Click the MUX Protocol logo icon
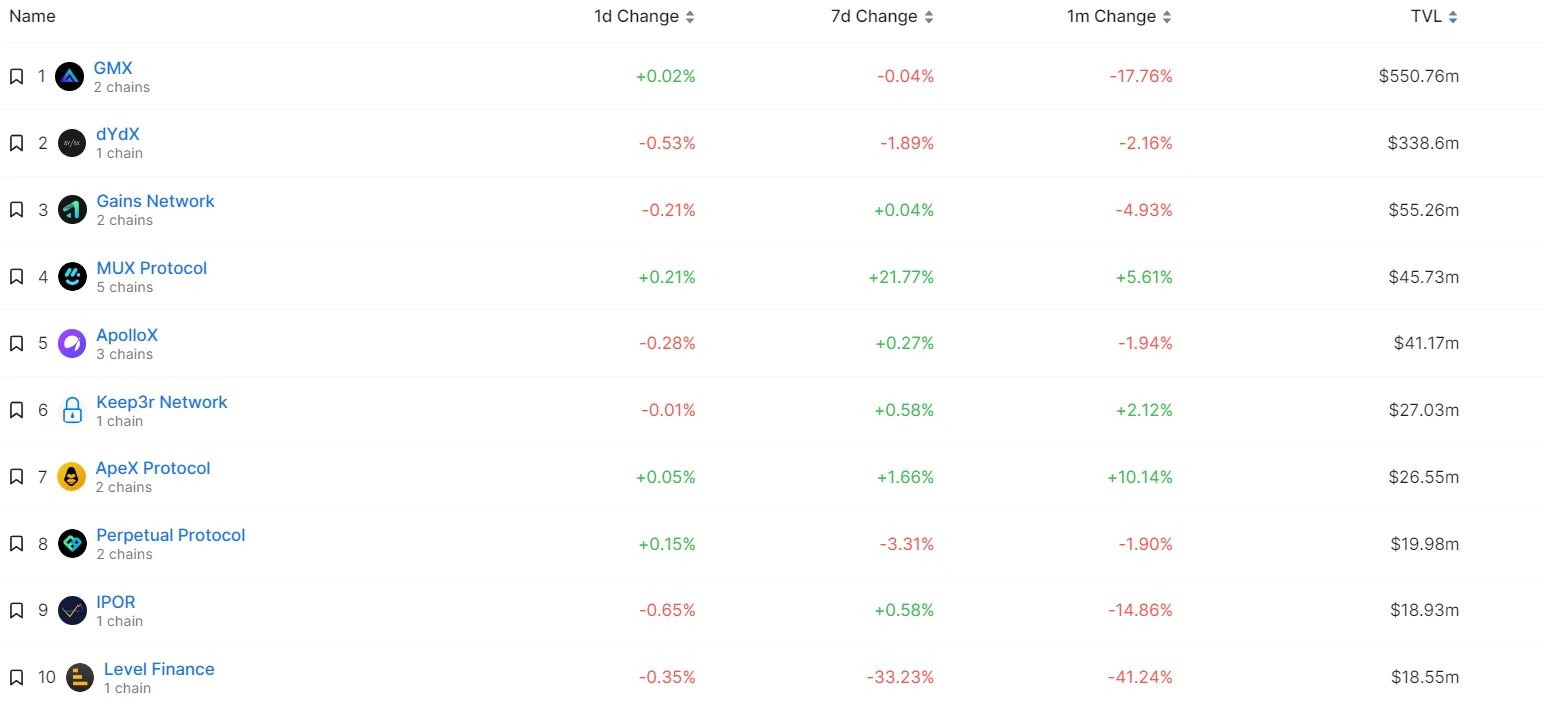The image size is (1544, 707). click(72, 277)
